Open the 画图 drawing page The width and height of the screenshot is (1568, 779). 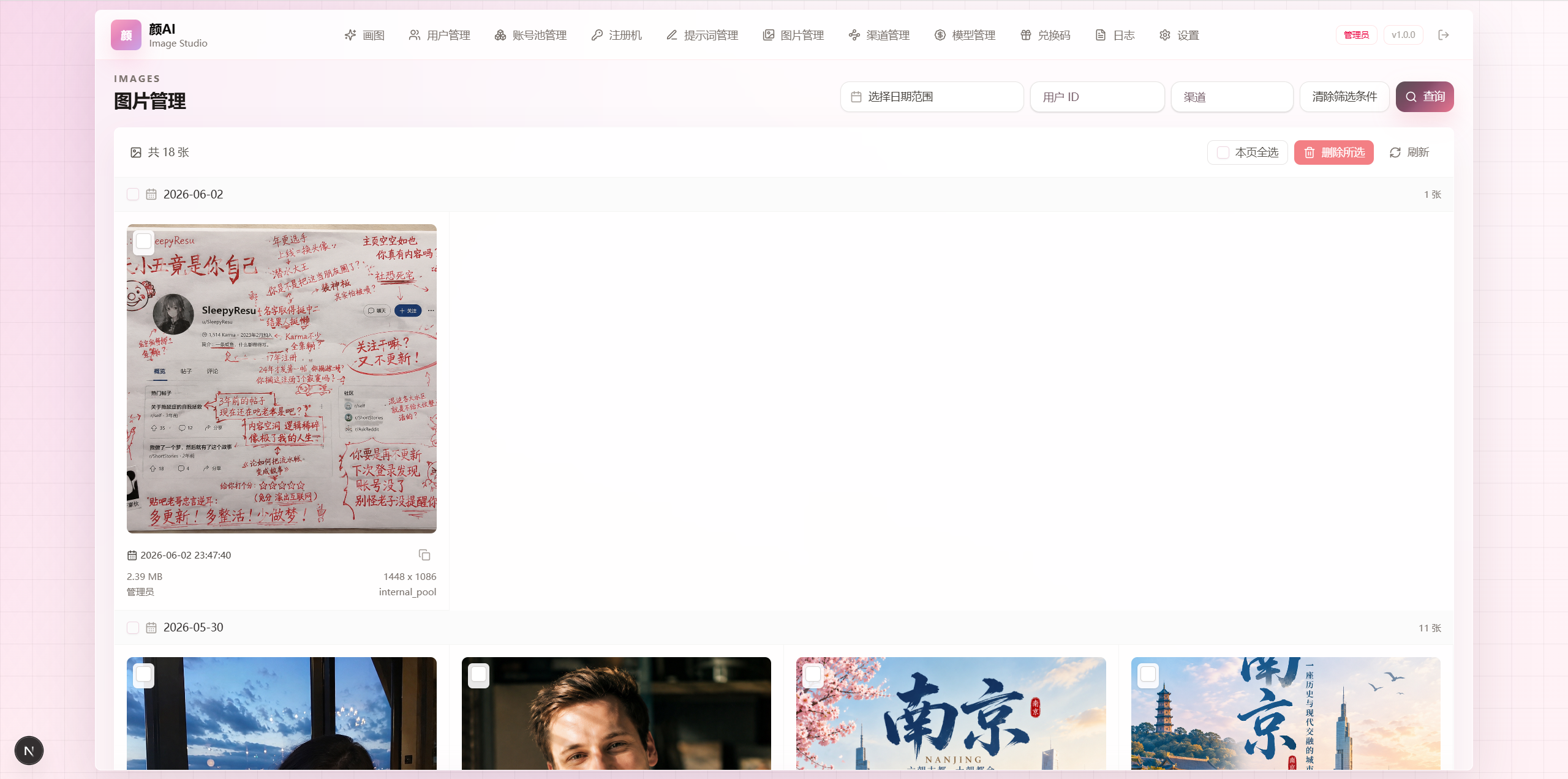pyautogui.click(x=364, y=35)
